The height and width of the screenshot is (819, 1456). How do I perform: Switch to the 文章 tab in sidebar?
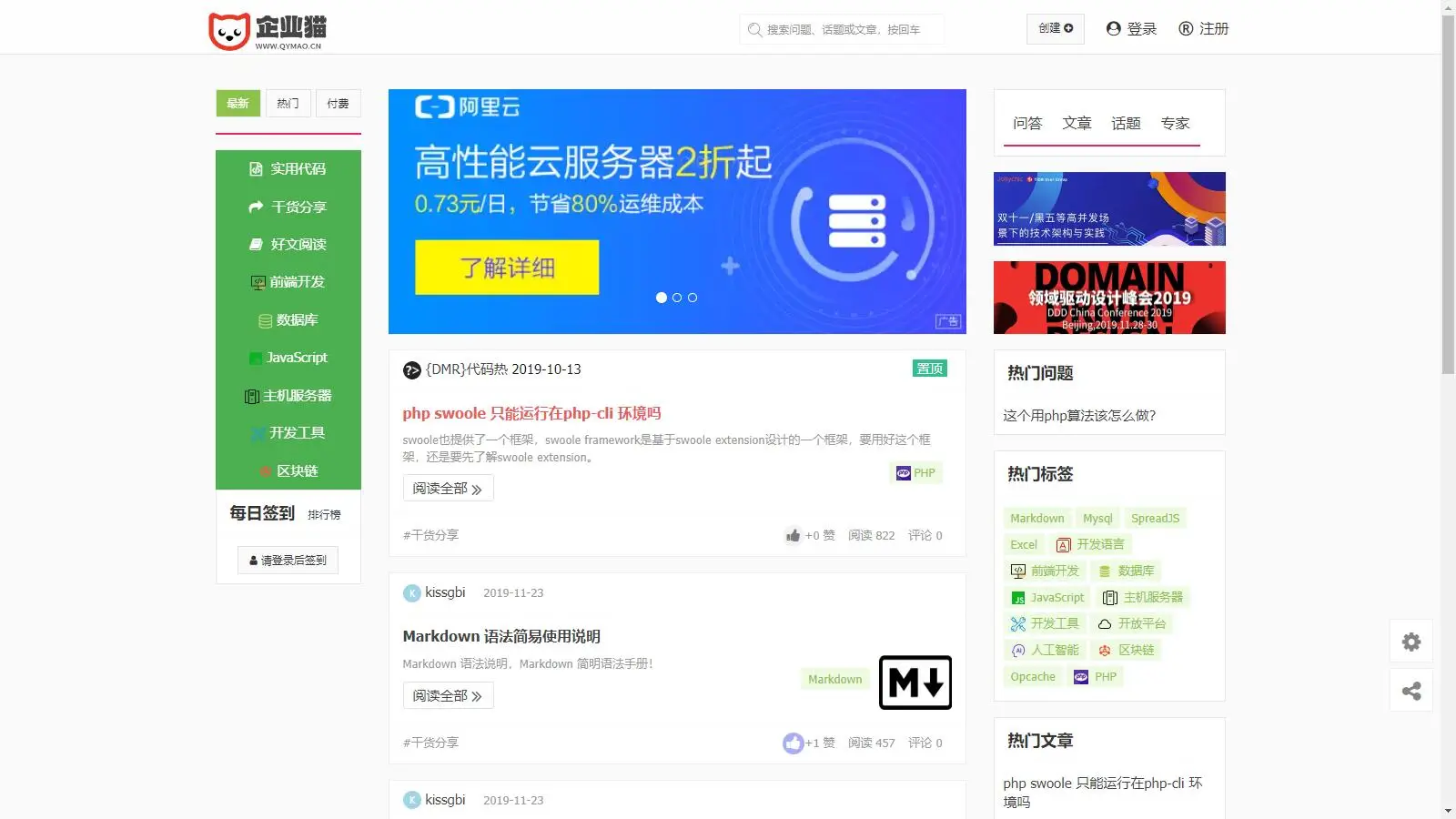point(1077,123)
